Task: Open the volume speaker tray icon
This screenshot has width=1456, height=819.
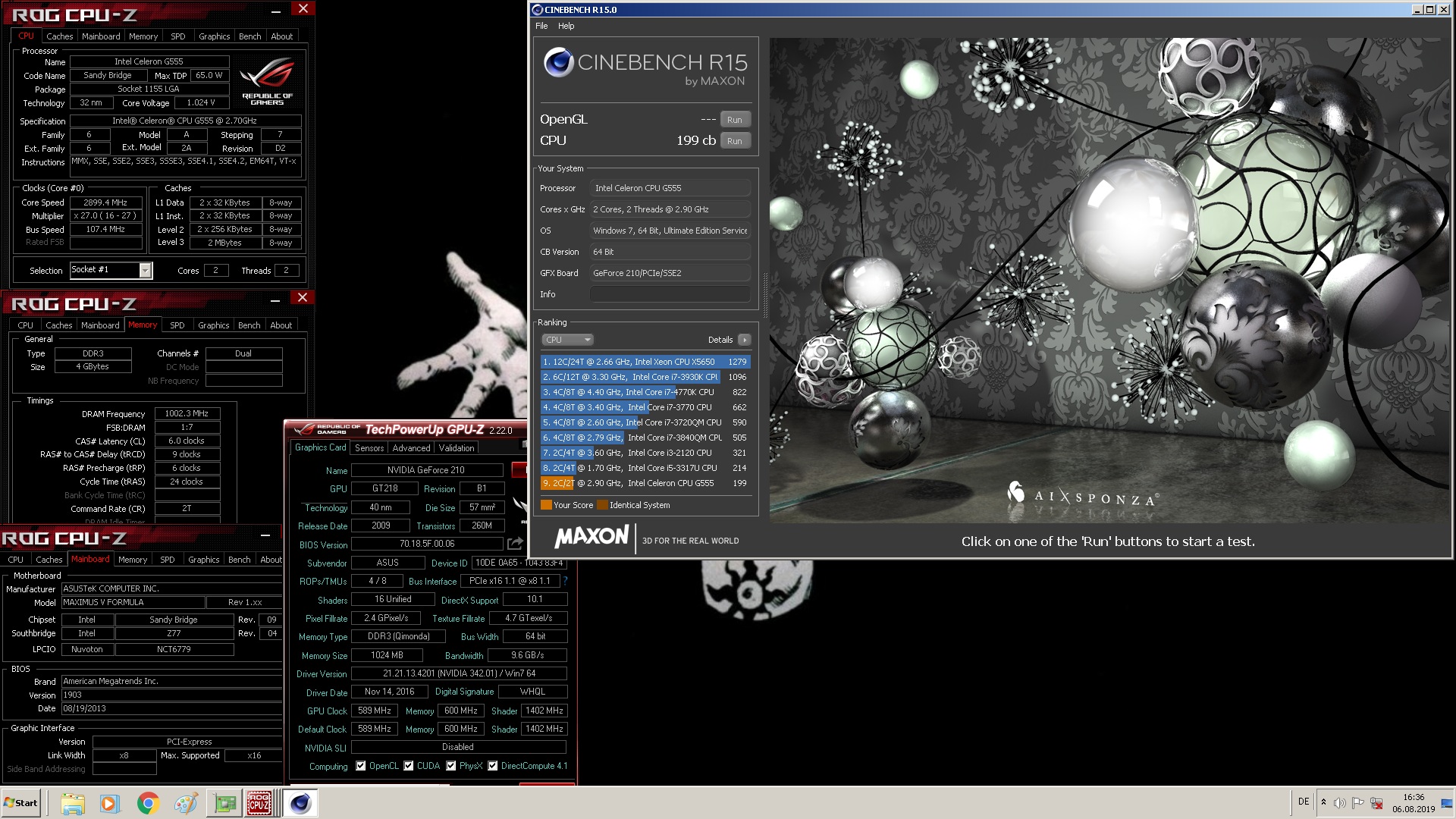Action: point(1339,803)
